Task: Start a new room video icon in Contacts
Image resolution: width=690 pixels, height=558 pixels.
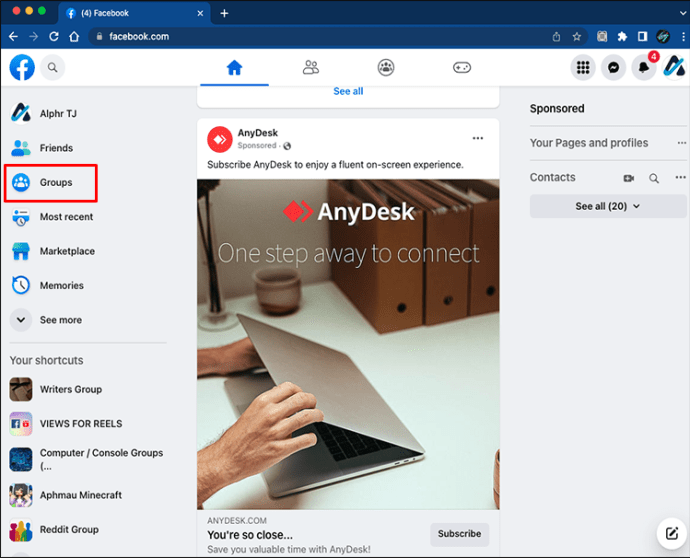Action: click(x=629, y=178)
